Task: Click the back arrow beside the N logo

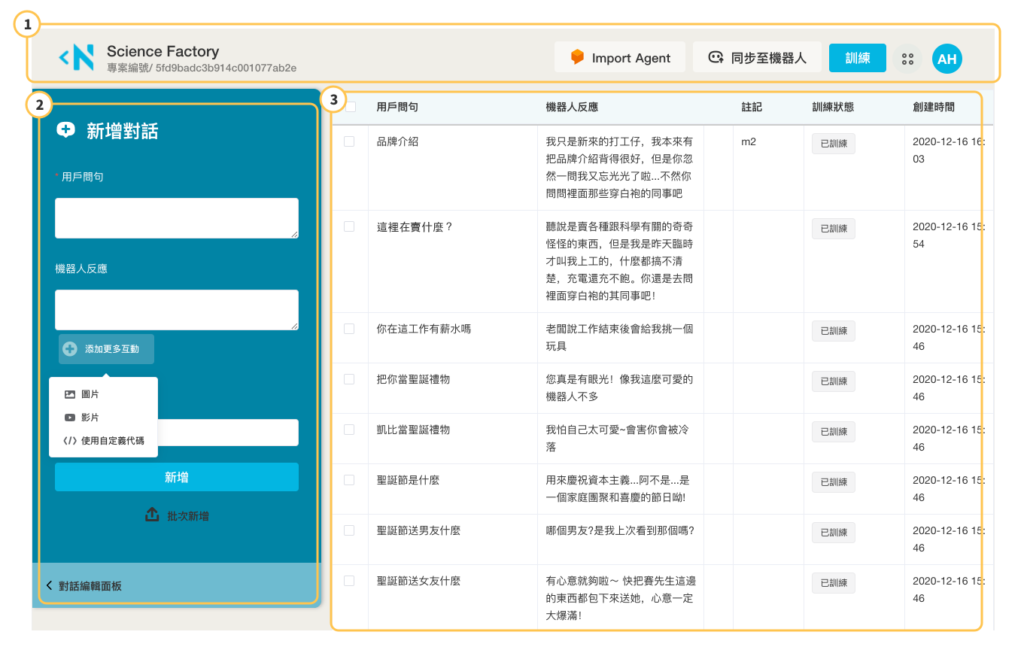Action: [63, 58]
